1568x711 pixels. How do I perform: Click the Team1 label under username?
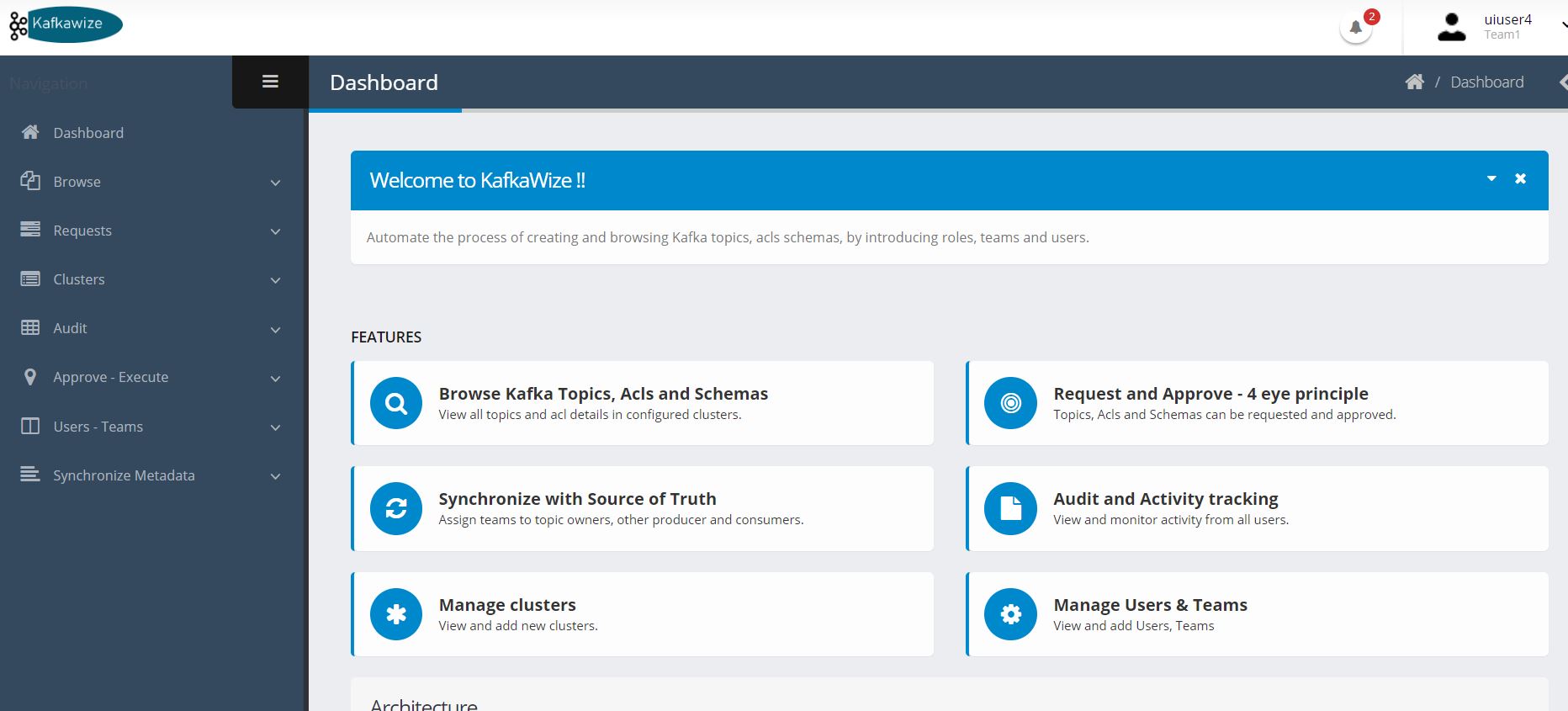(x=1502, y=35)
